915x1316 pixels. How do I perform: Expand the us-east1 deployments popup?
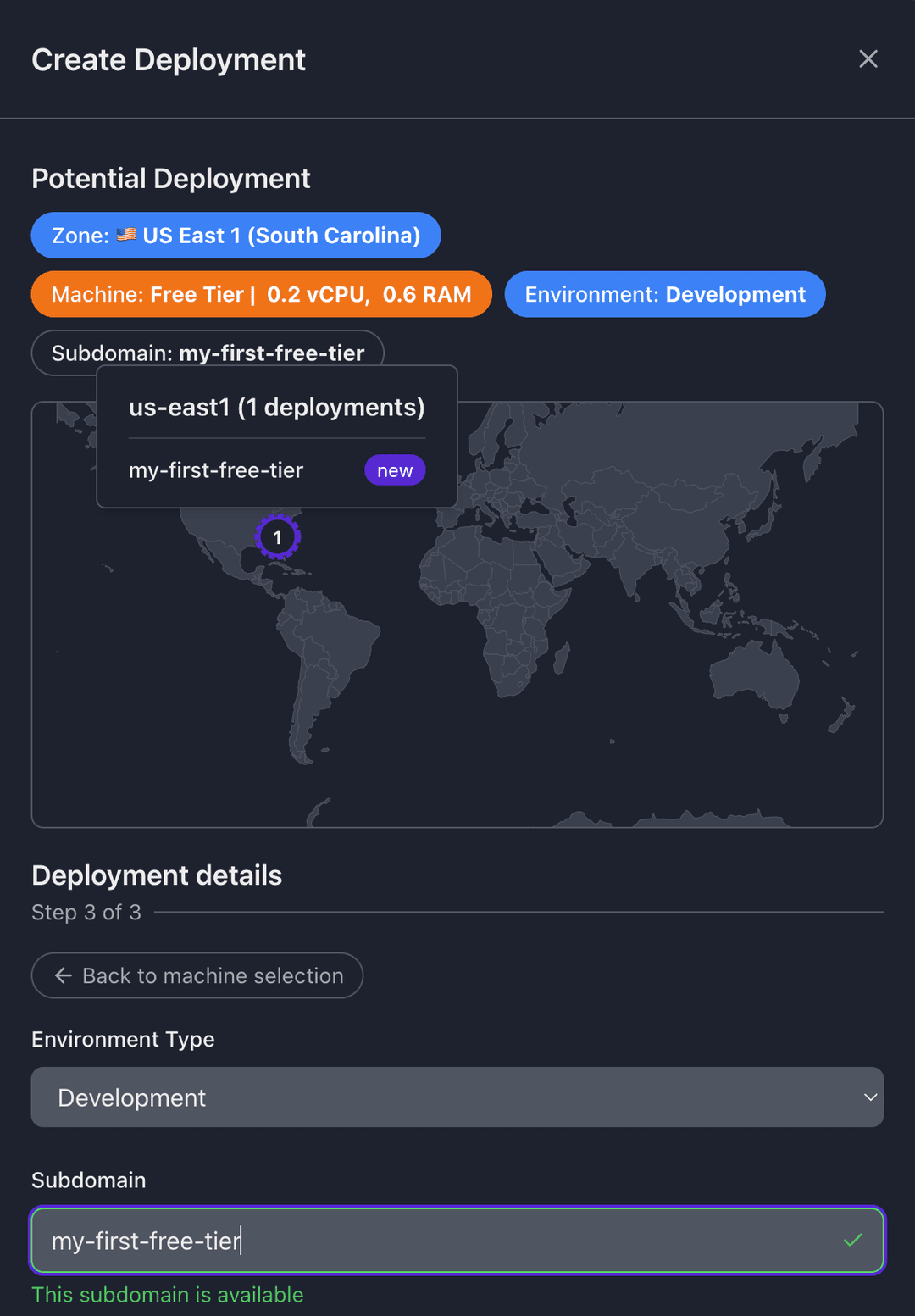tap(276, 407)
